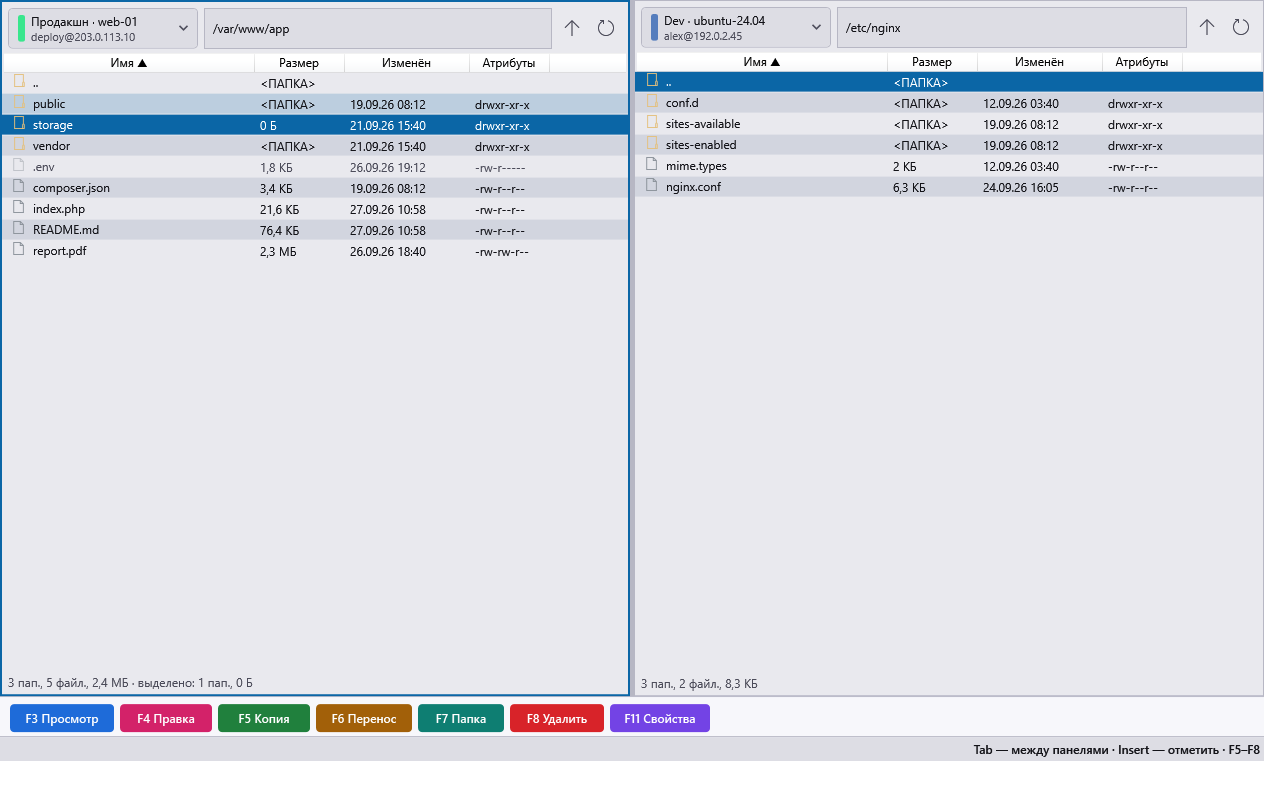Click the F11 Свойства button

(x=660, y=718)
